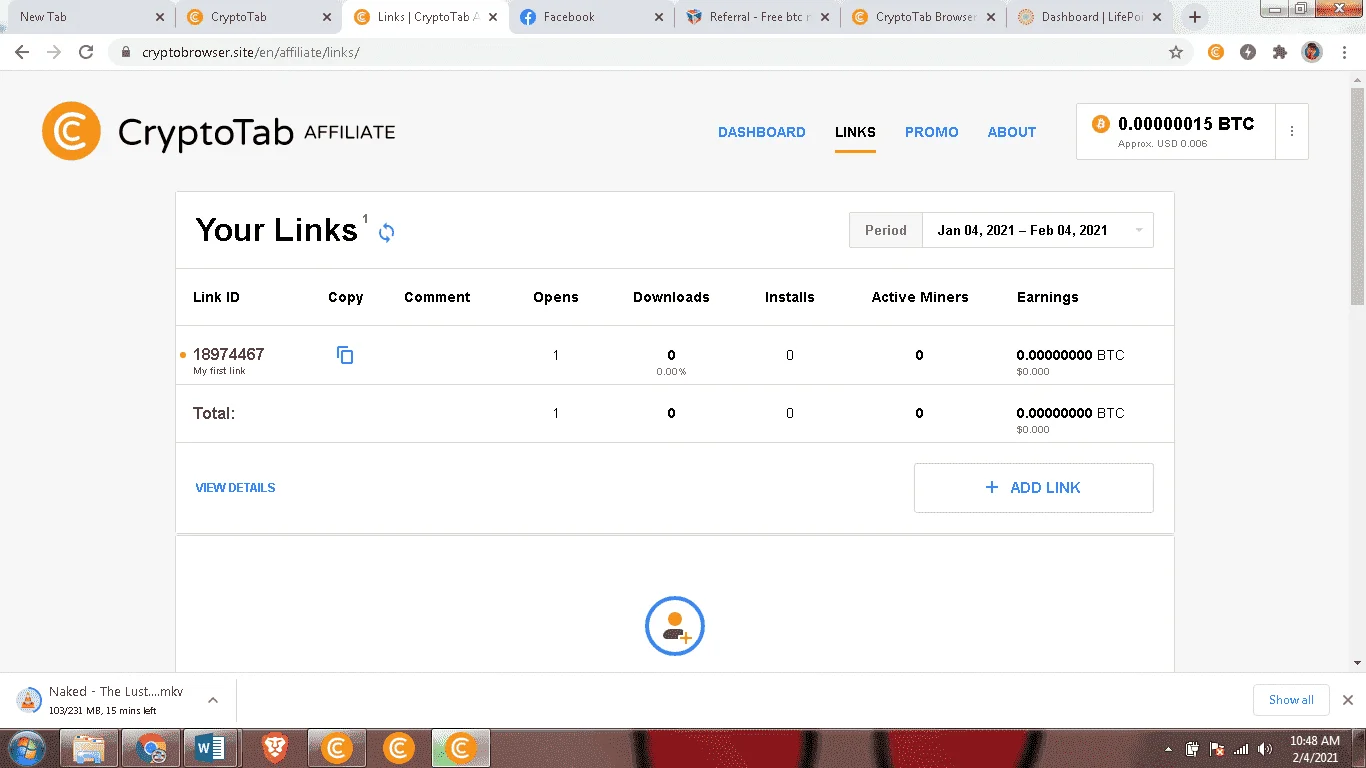Open the network signal tray icon
Viewport: 1366px width, 768px height.
click(x=1241, y=748)
